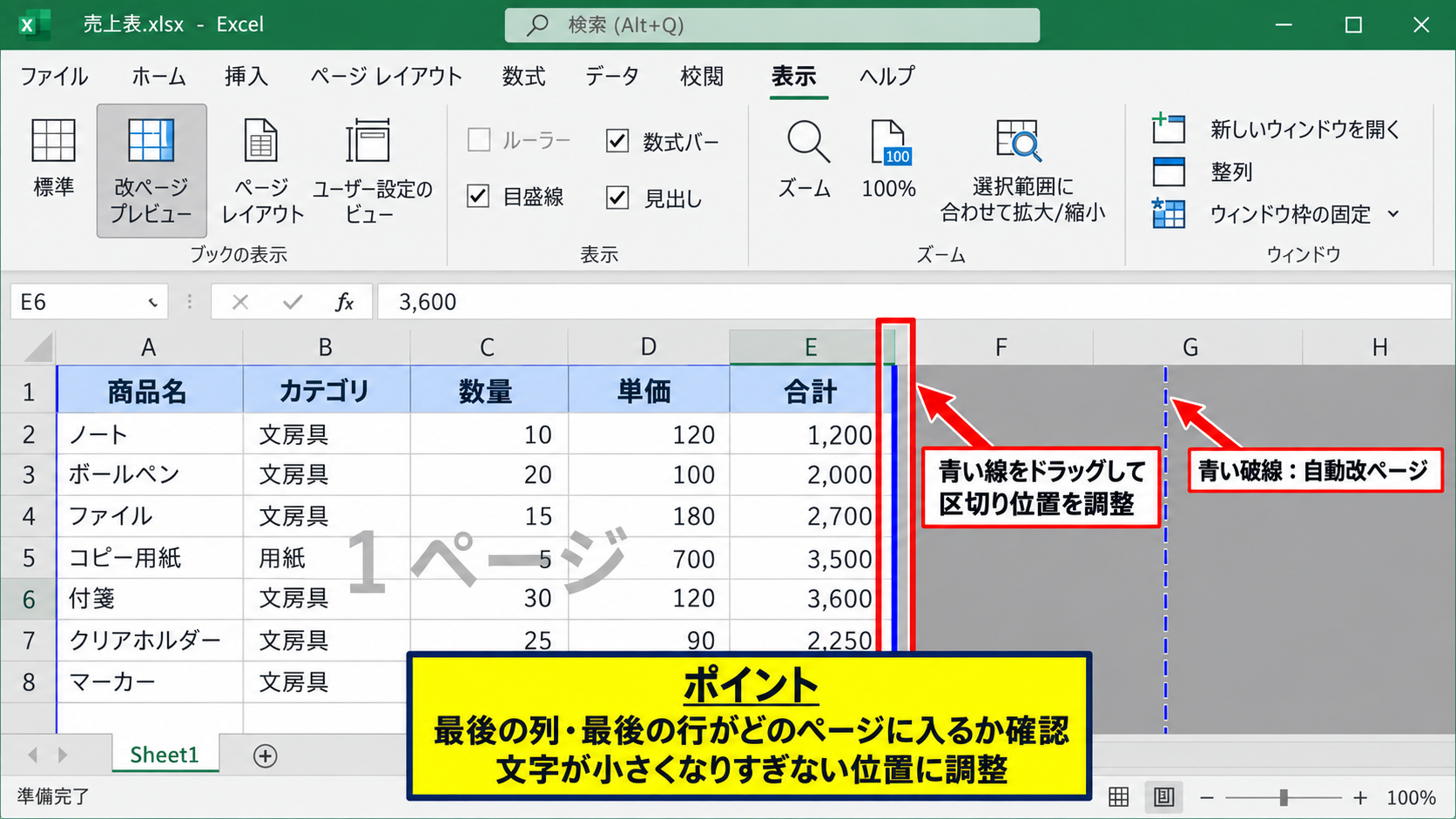Click the select-all corner triangle
This screenshot has height=819, width=1456.
pyautogui.click(x=39, y=347)
